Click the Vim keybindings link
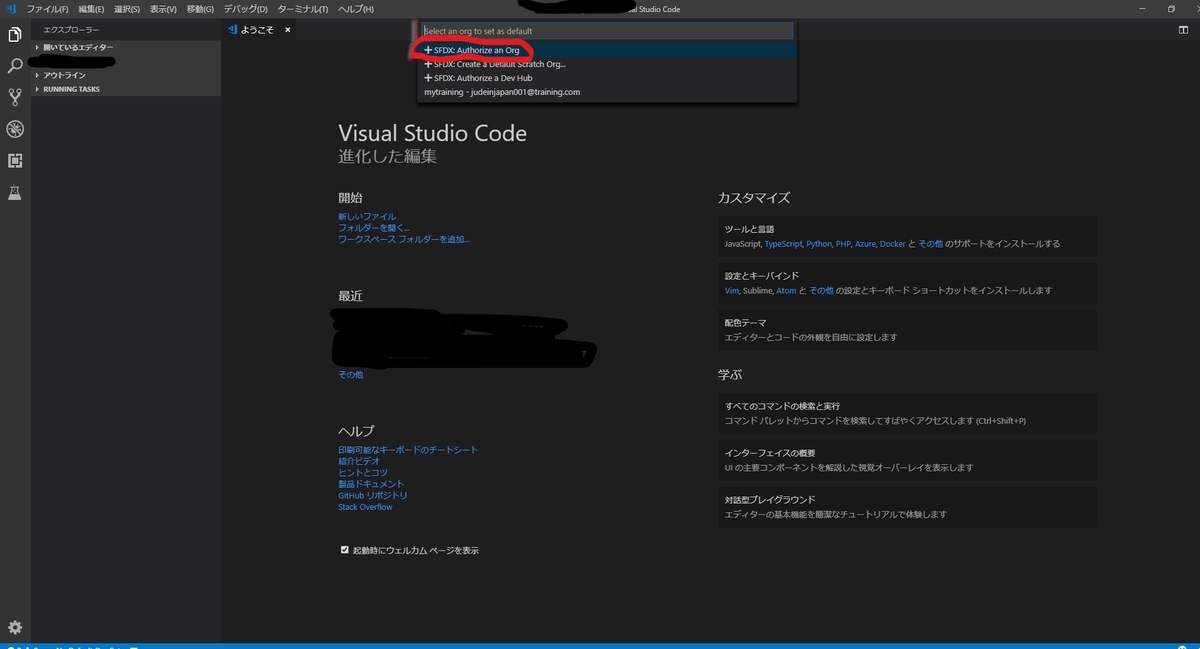 (x=732, y=291)
